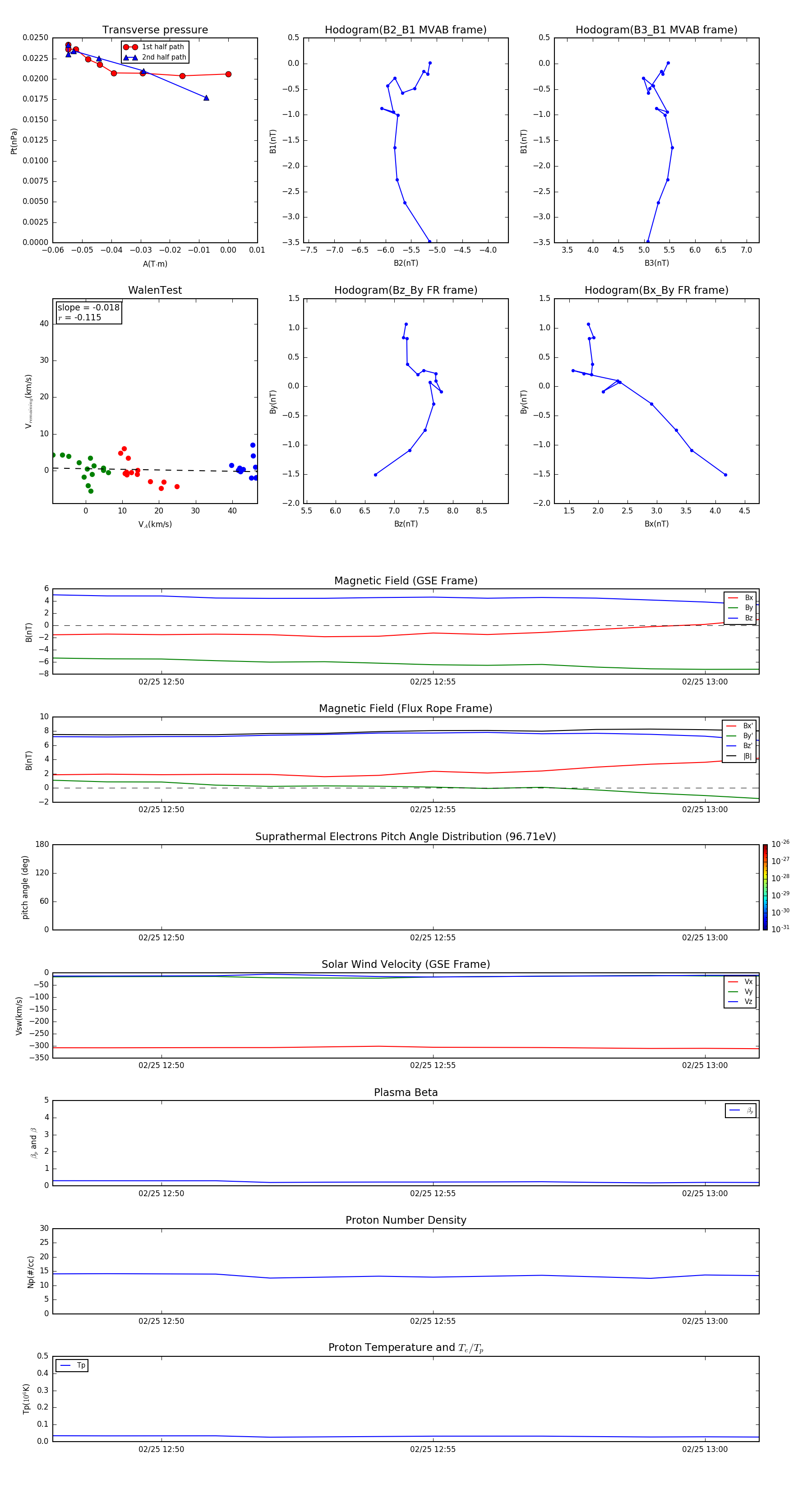Click the "V_A(km/s)" x-axis label

[155, 524]
